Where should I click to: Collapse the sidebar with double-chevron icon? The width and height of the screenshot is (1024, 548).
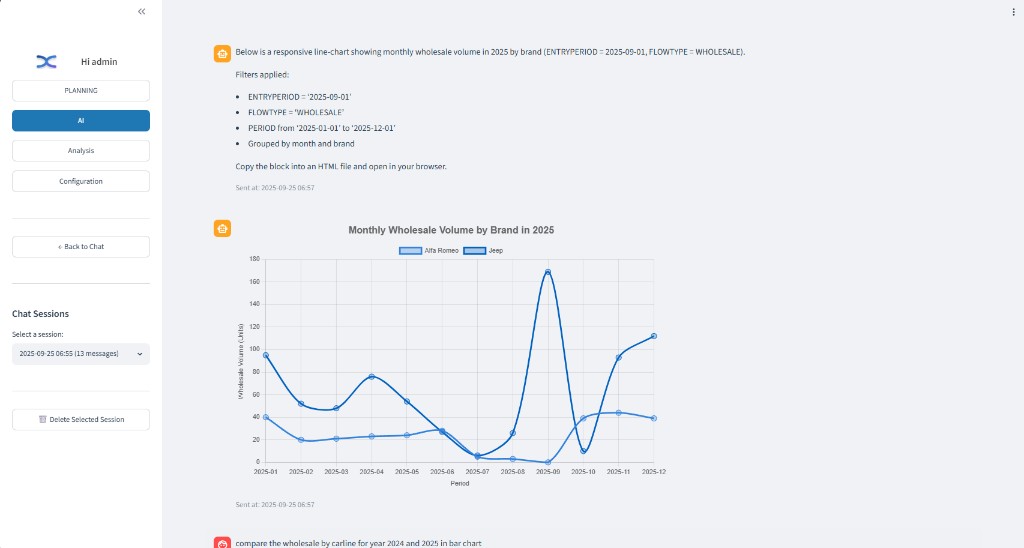142,11
